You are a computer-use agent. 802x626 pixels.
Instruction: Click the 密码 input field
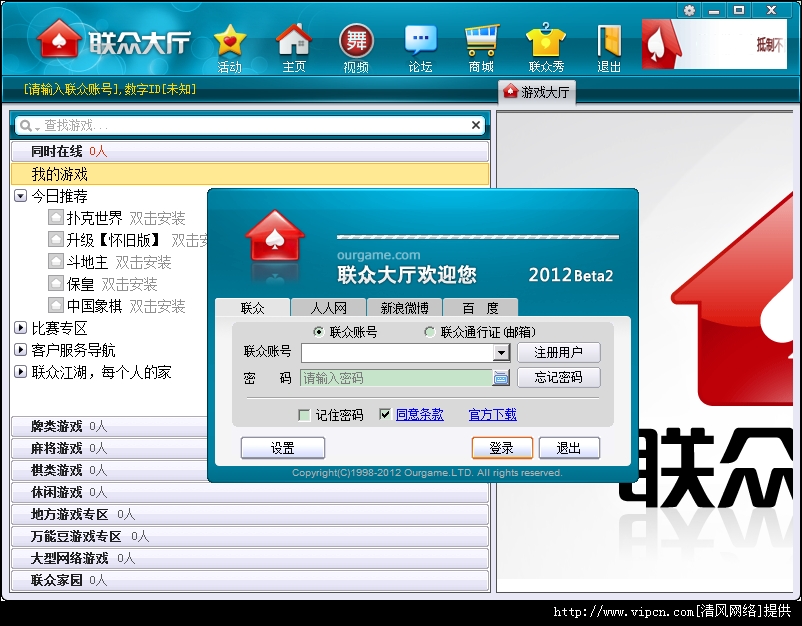[x=396, y=378]
